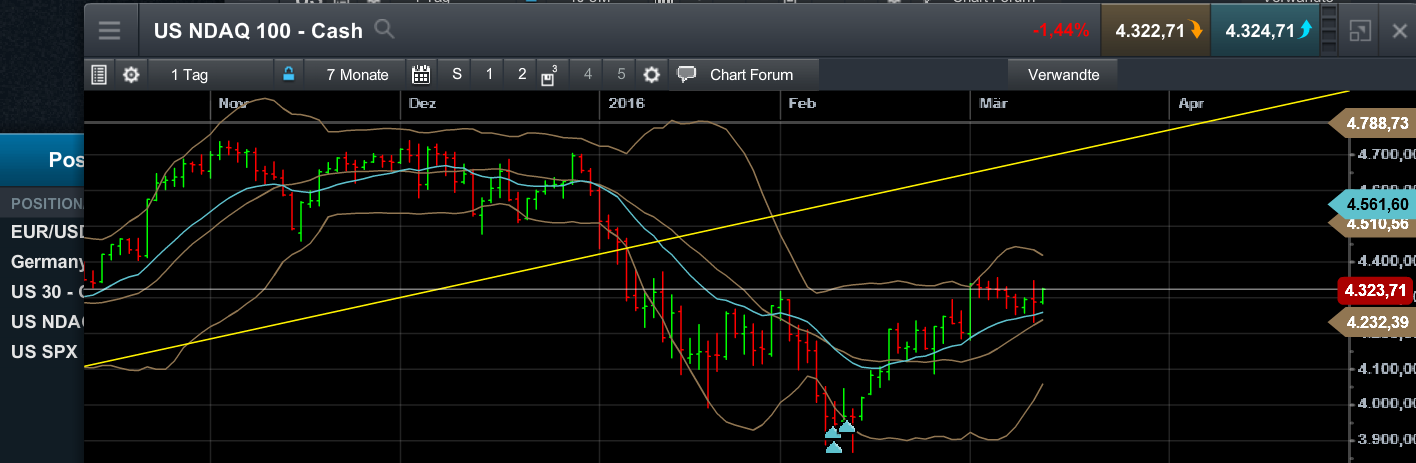Screen dimensions: 1416x463
Task: Open the 7 Monate period dropdown
Action: [357, 74]
